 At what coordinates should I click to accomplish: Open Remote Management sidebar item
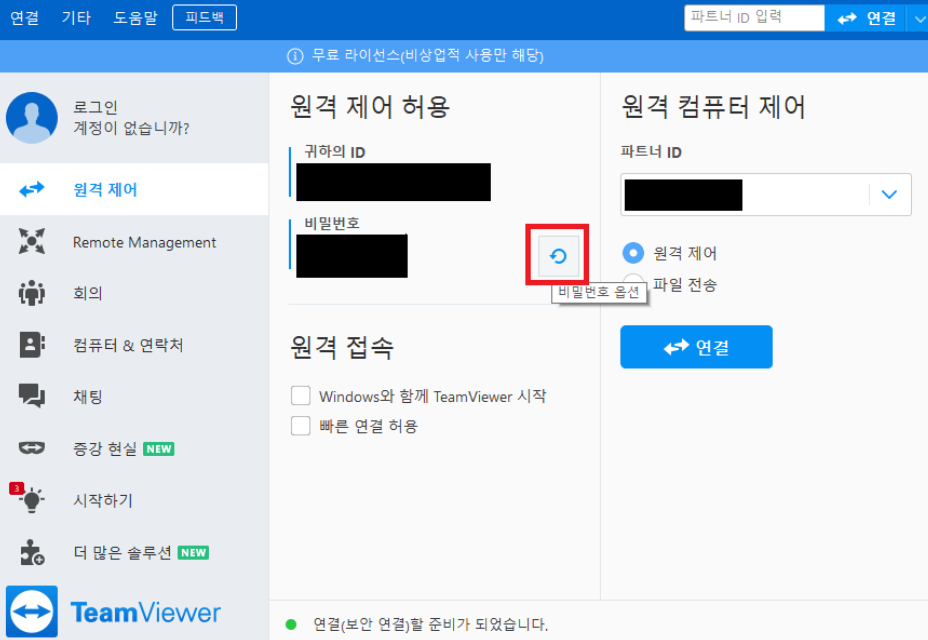click(x=134, y=242)
